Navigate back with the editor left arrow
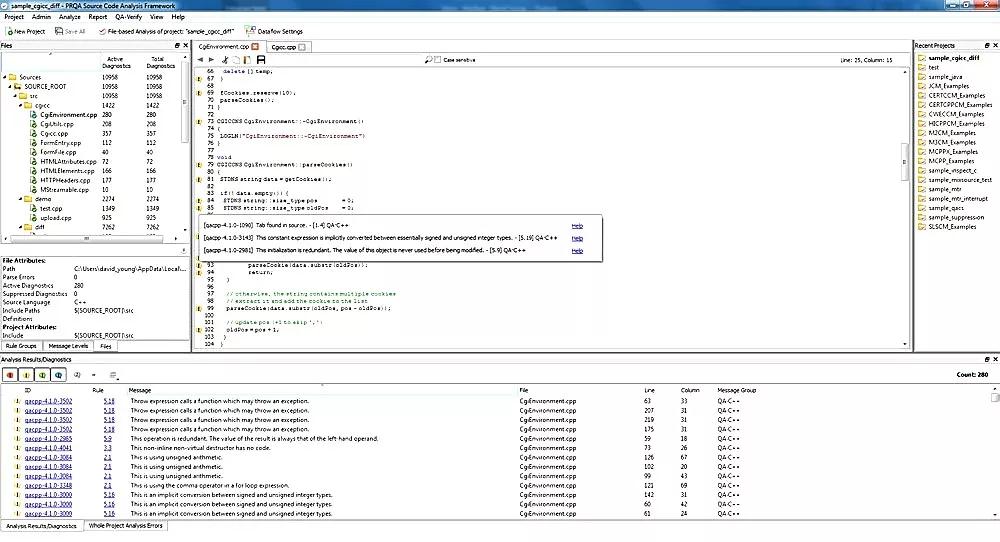 pyautogui.click(x=200, y=60)
